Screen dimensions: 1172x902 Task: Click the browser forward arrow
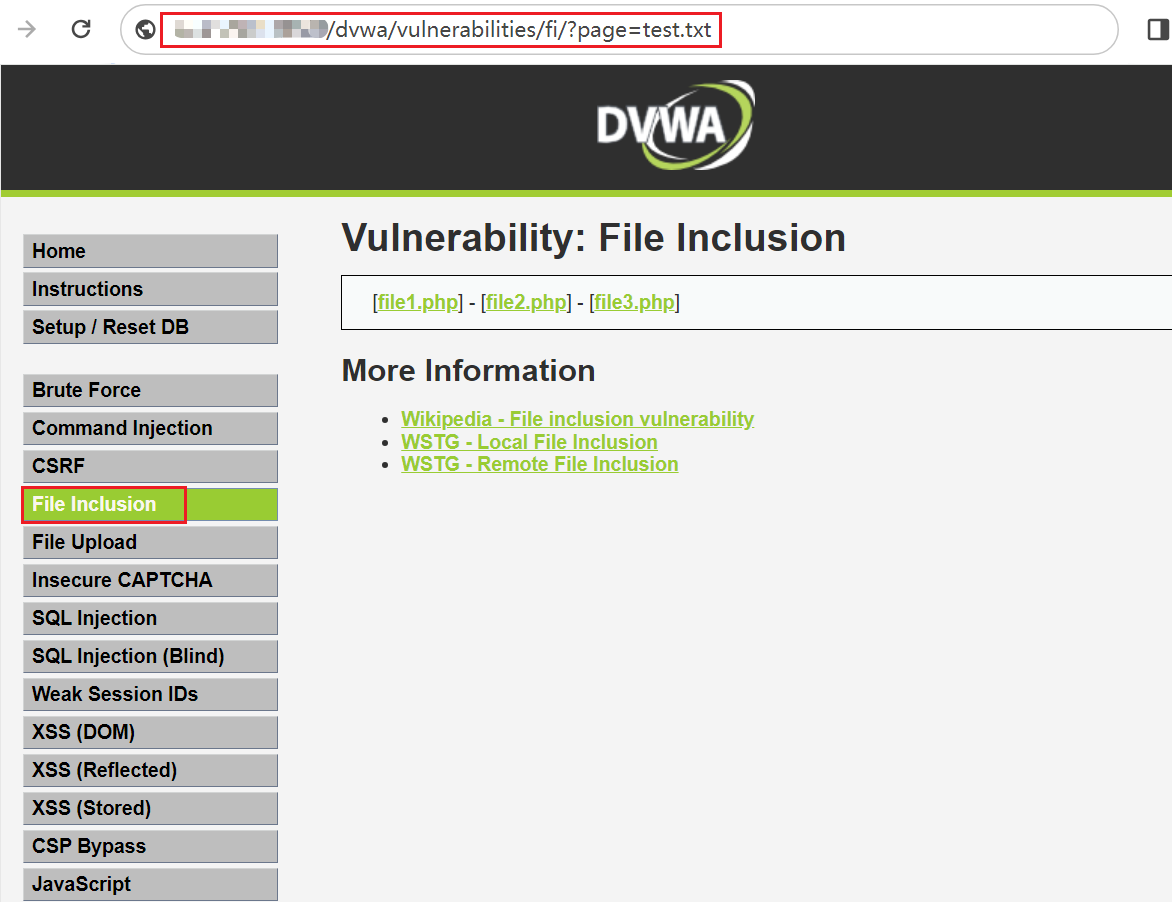[27, 29]
